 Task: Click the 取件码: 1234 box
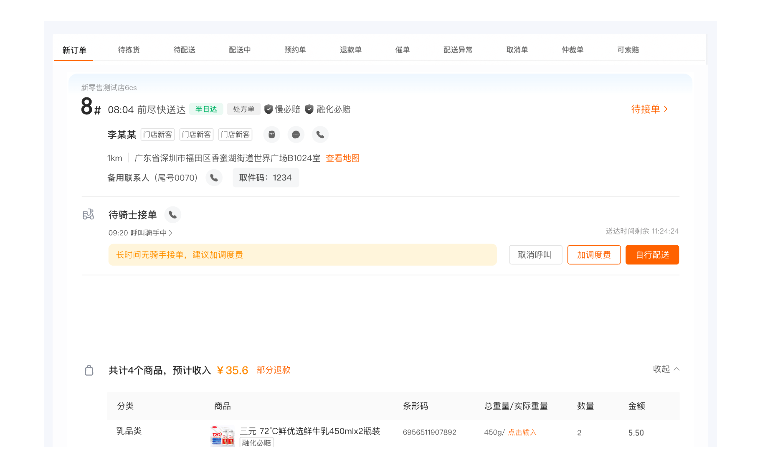point(266,178)
